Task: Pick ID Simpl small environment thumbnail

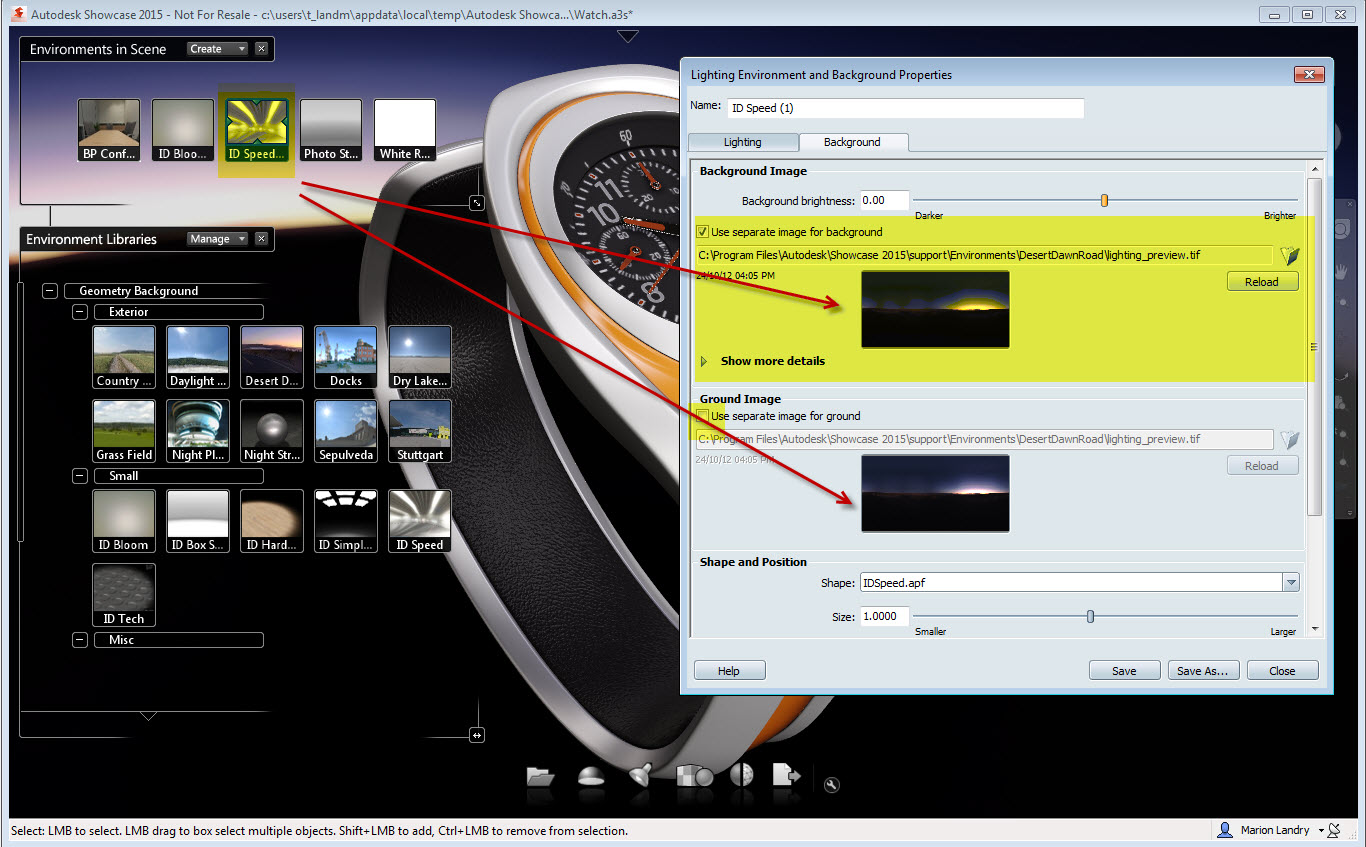Action: coord(346,521)
